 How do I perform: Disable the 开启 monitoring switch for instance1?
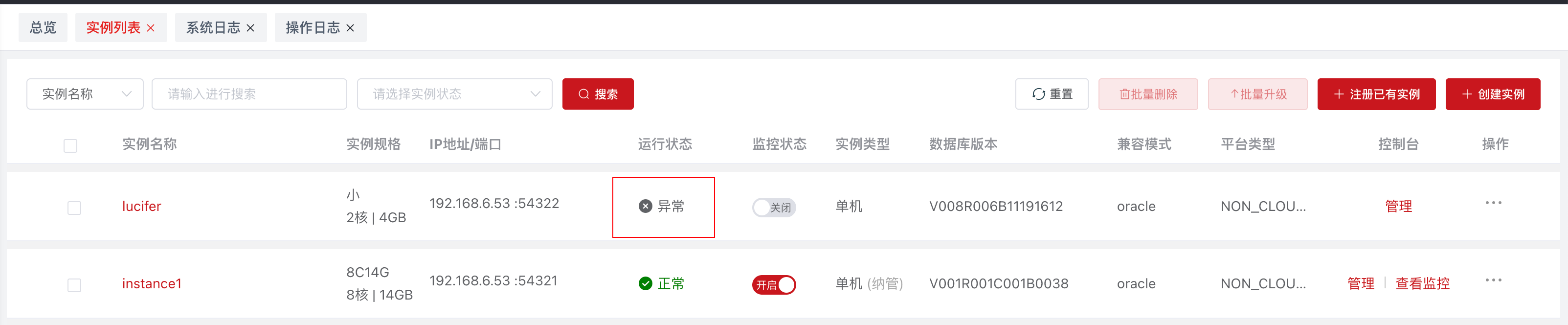point(774,285)
